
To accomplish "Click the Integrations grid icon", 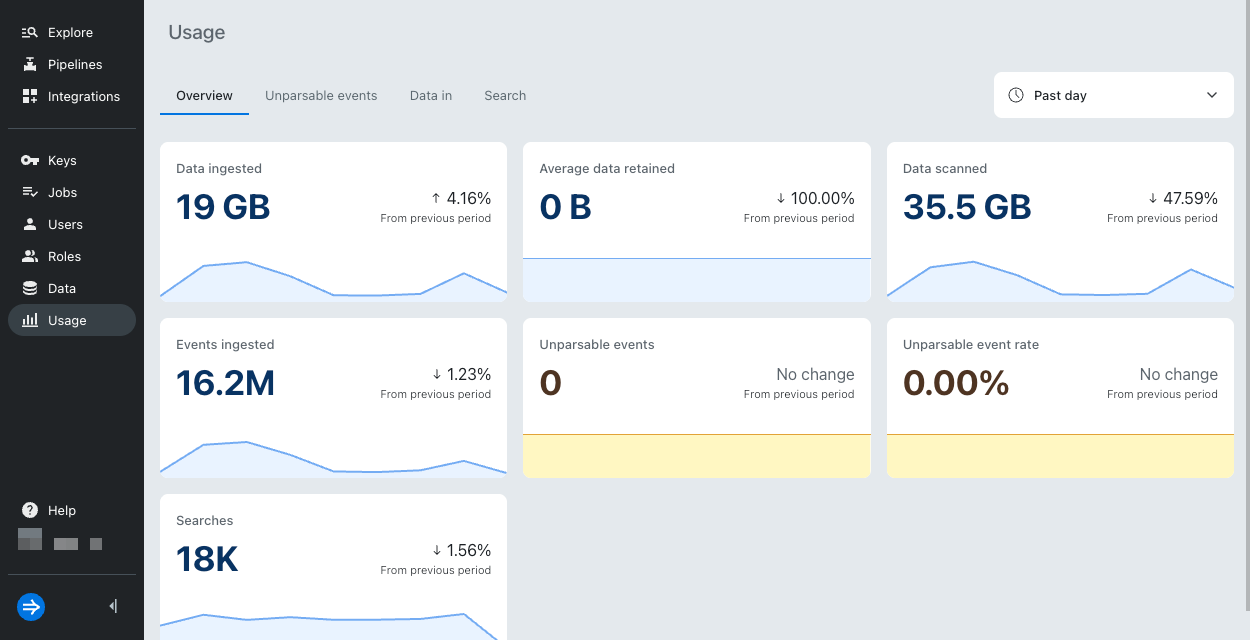I will (x=30, y=97).
